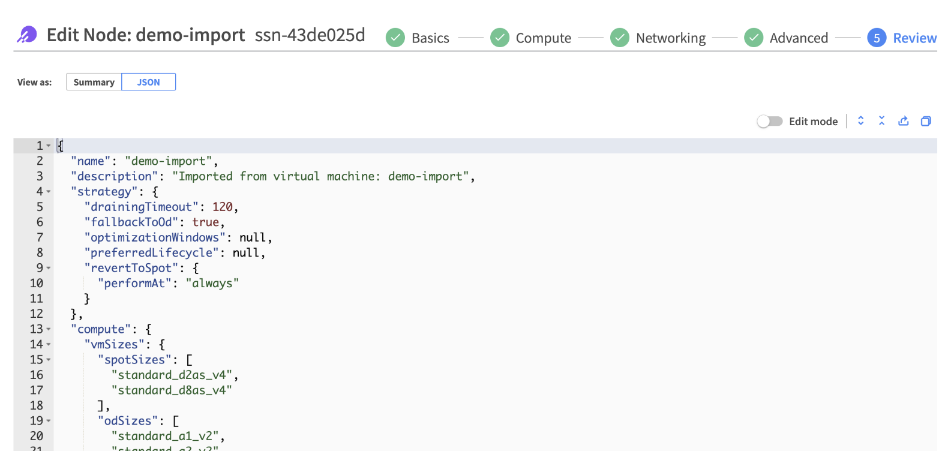Collapse the "revertToSpot" fold arrow
Image resolution: width=952 pixels, height=474 pixels.
(48, 268)
